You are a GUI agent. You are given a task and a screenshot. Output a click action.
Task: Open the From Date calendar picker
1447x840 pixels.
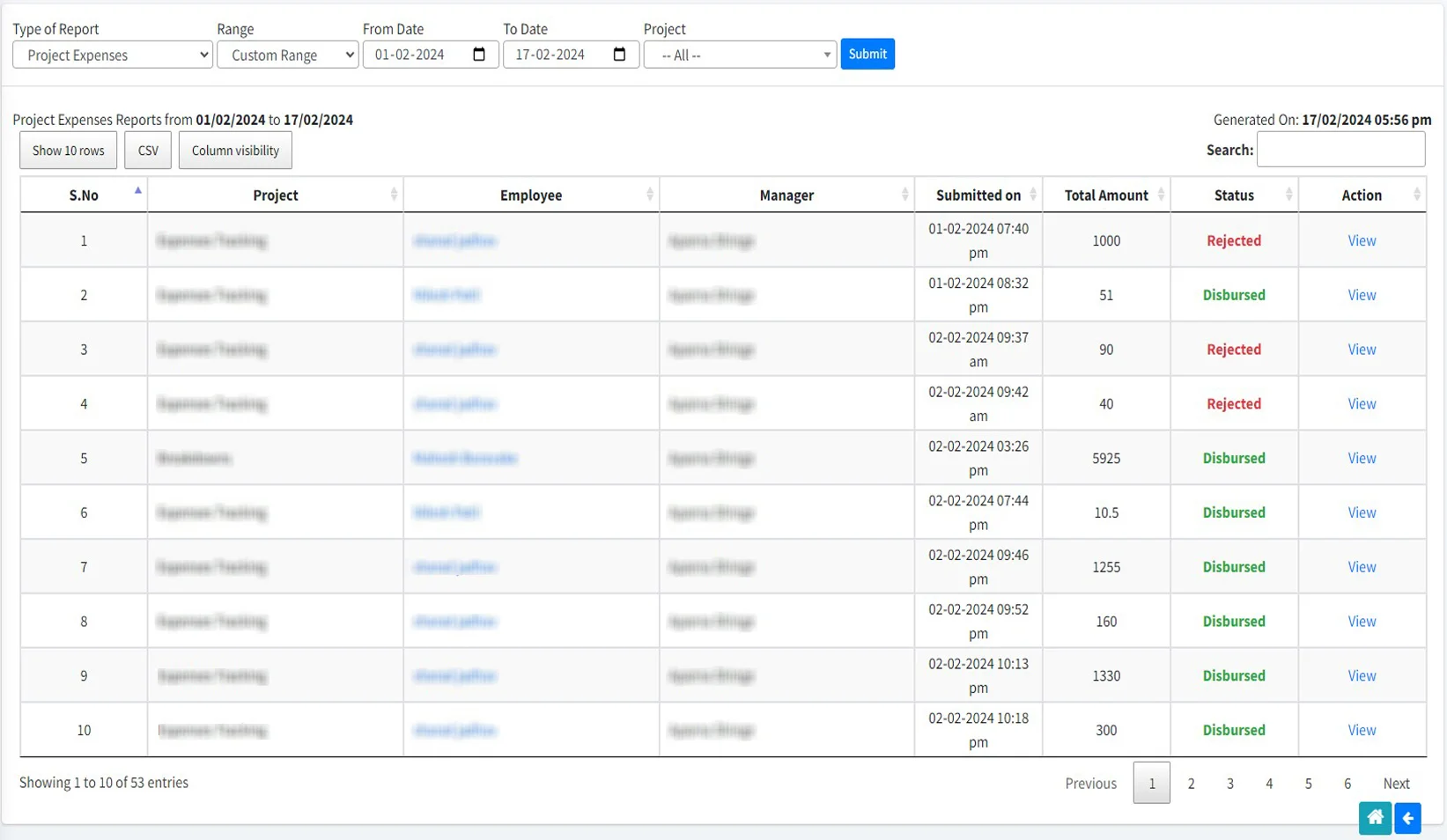click(x=479, y=54)
